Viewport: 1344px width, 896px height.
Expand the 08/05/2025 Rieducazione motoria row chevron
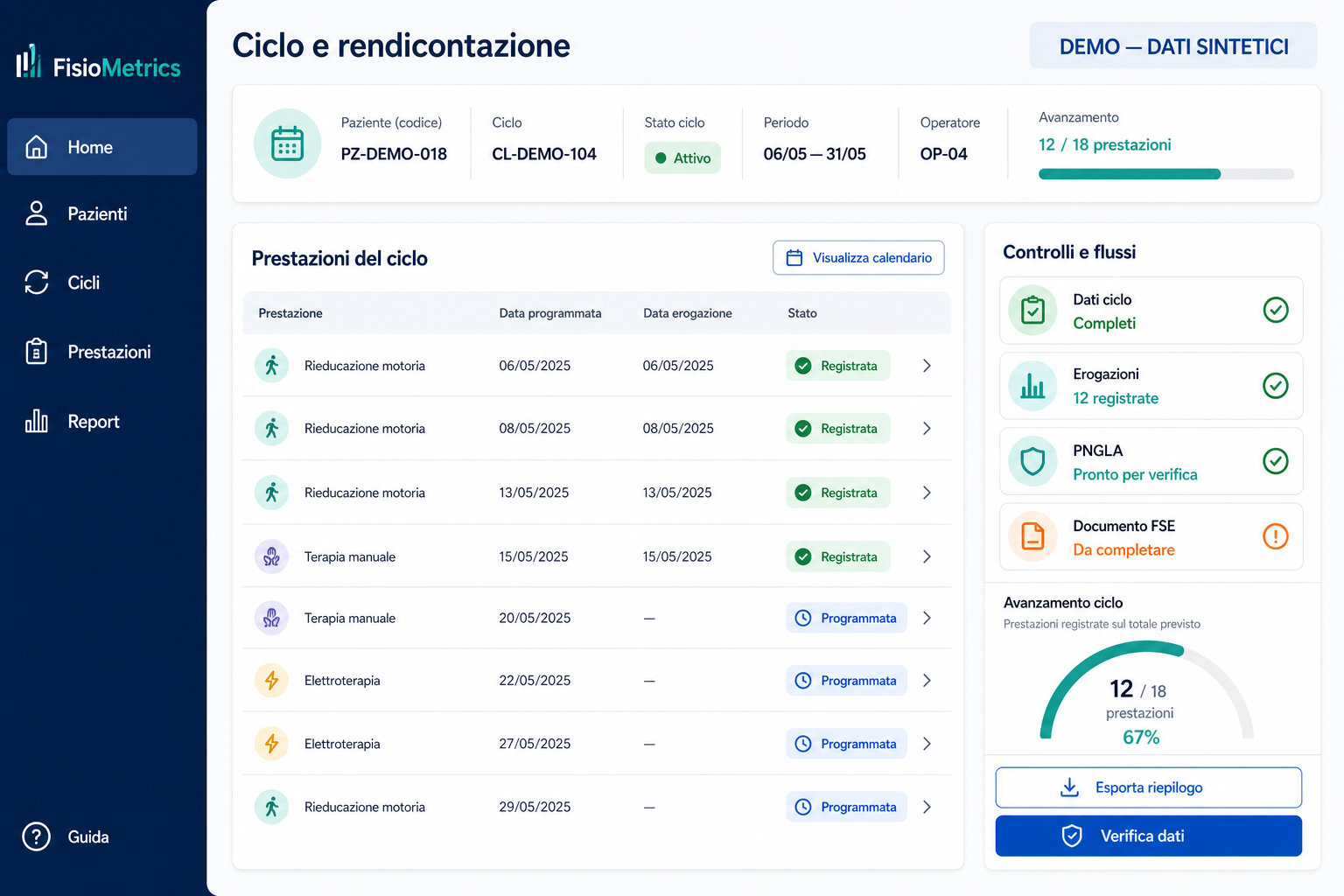click(x=927, y=429)
